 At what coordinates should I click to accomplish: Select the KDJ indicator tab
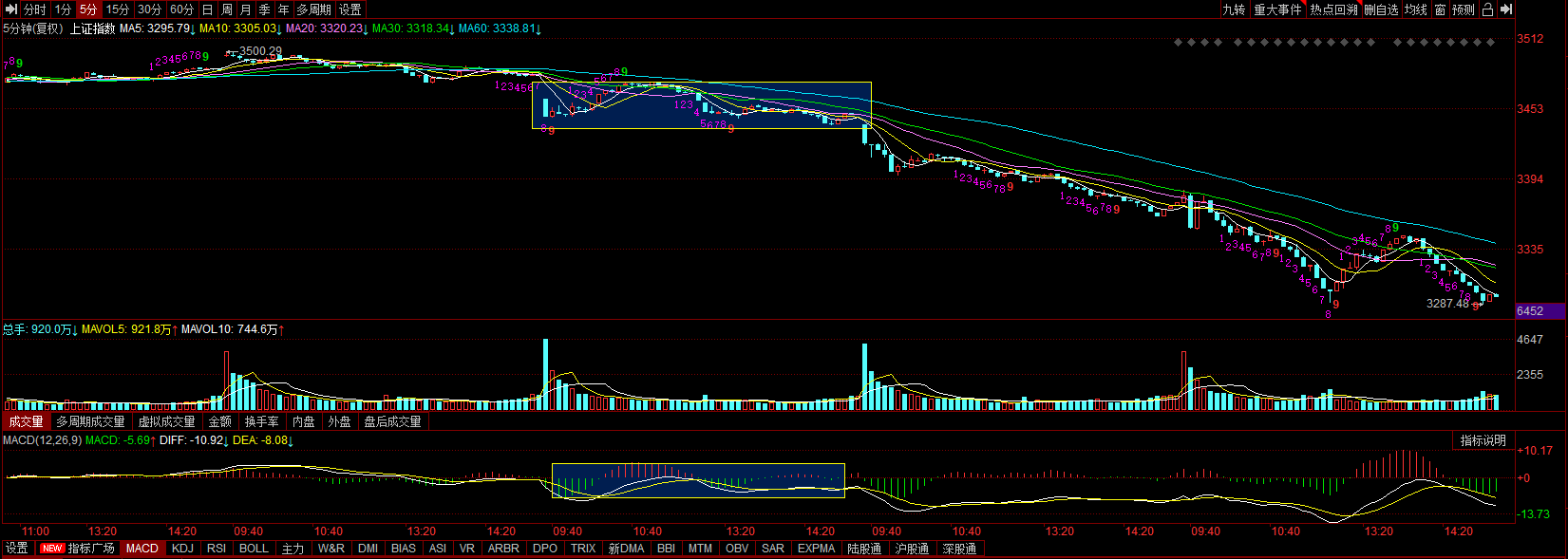(x=182, y=549)
